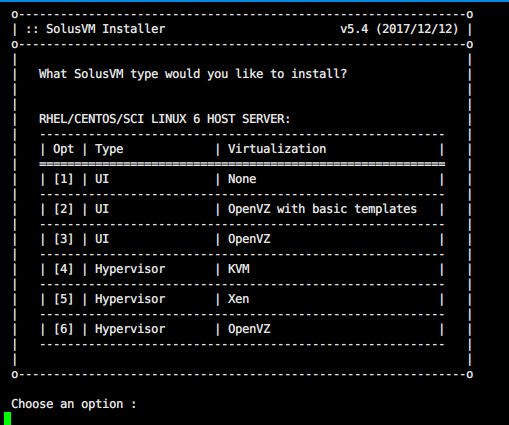Click the green terminal cursor block
The height and width of the screenshot is (425, 509).
pyautogui.click(x=7, y=418)
